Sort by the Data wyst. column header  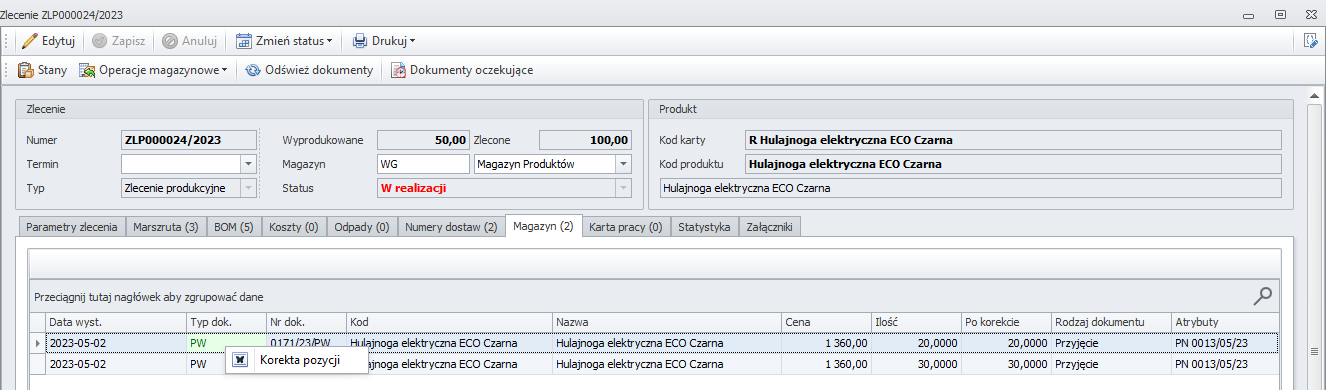(x=116, y=322)
